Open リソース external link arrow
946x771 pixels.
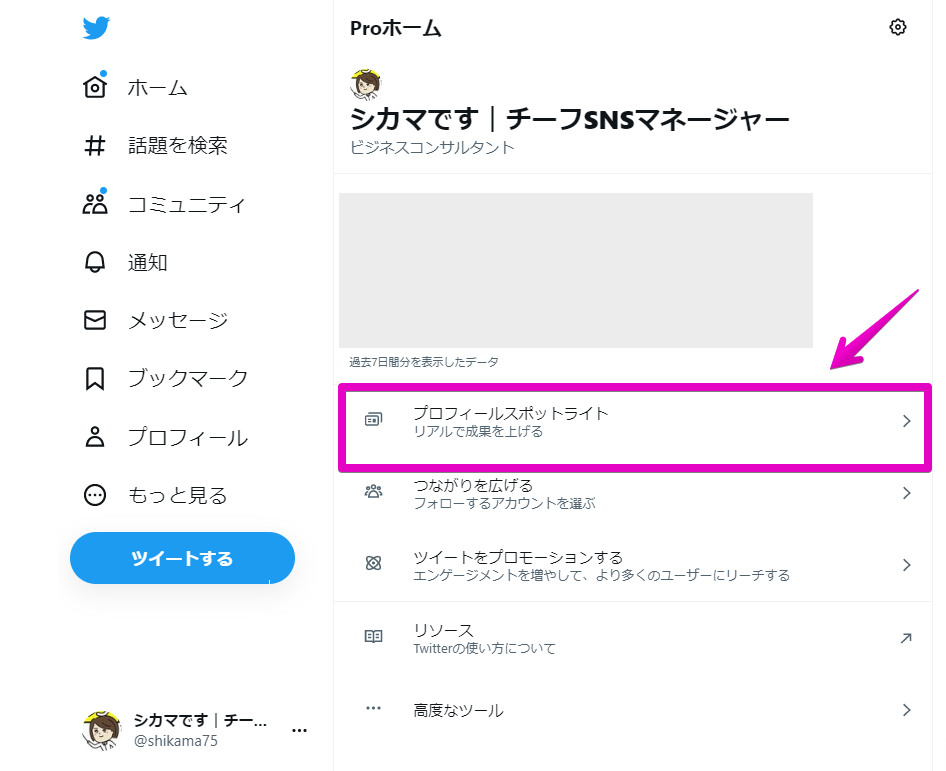[x=906, y=638]
